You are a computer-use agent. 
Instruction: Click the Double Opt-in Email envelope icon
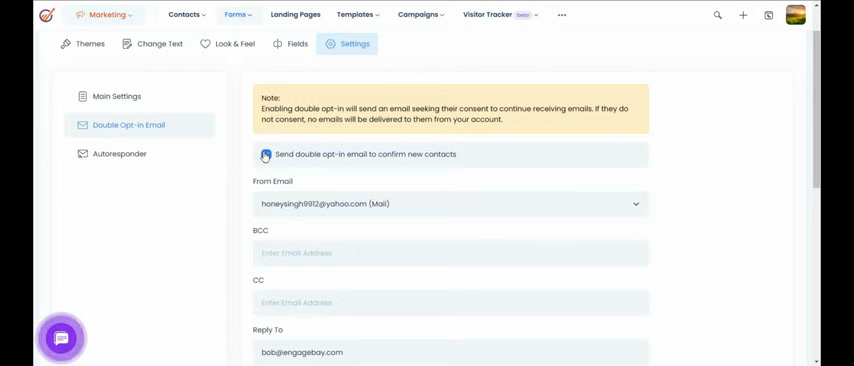coord(82,125)
